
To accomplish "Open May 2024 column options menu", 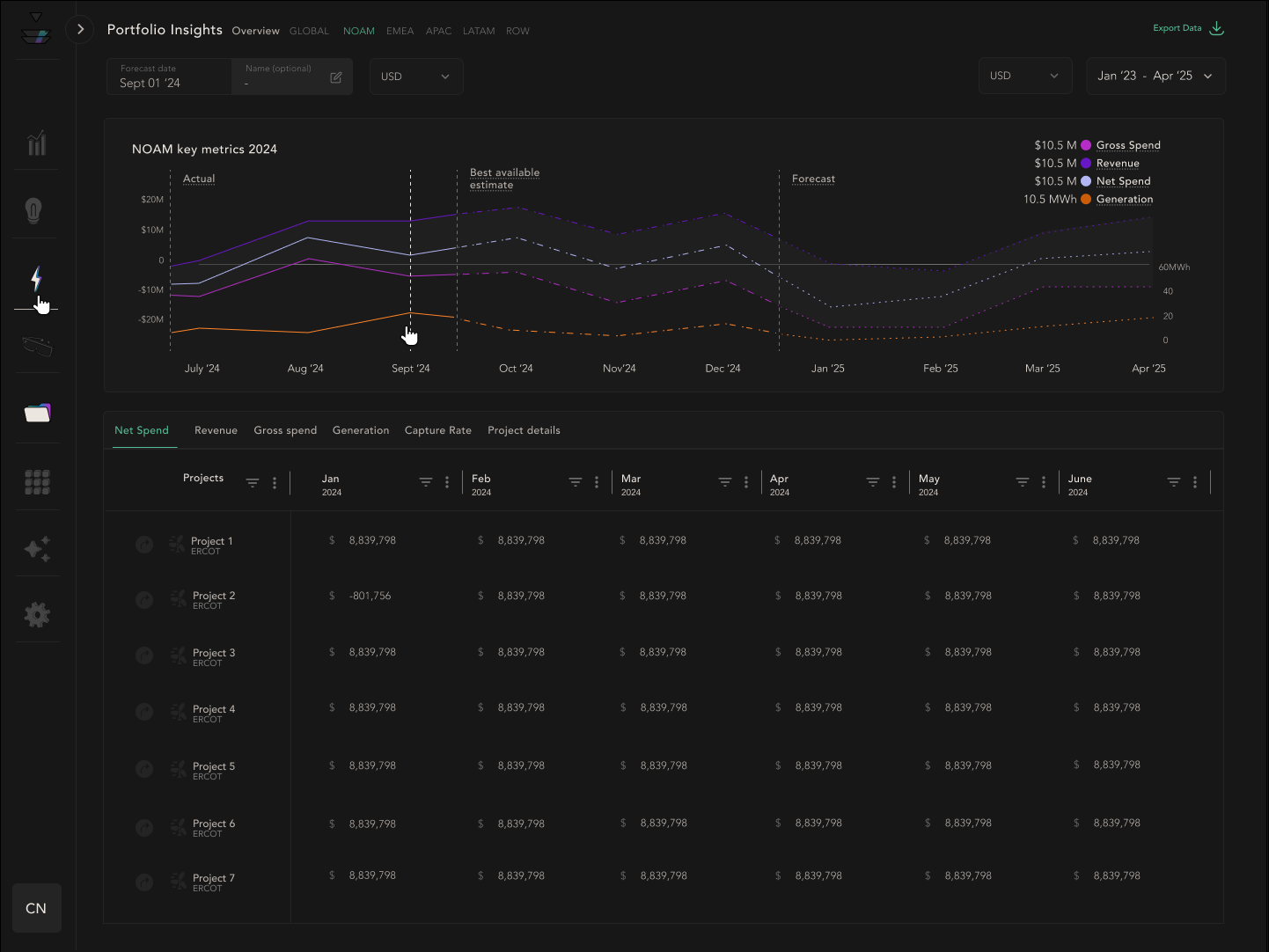I will [x=1044, y=482].
